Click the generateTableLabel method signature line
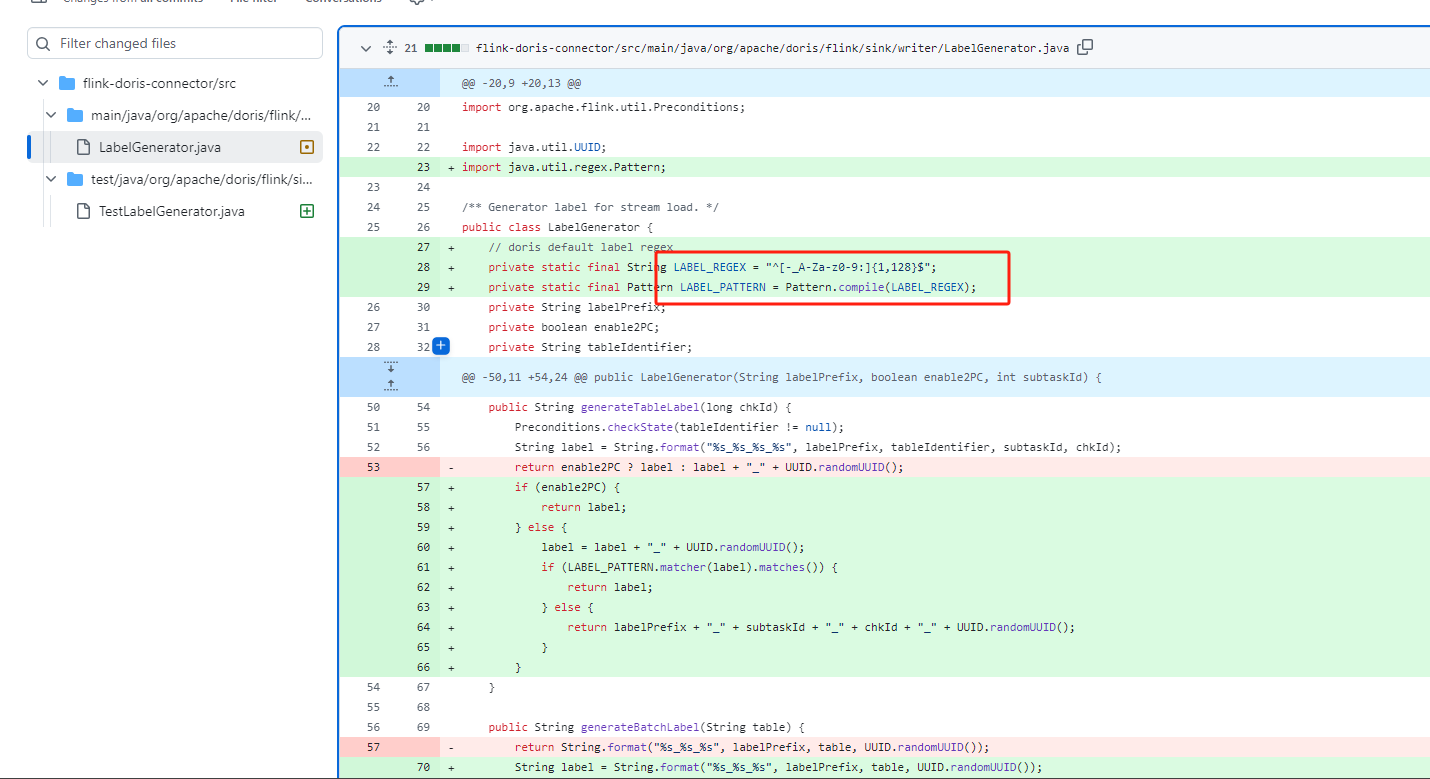This screenshot has width=1430, height=779. click(640, 407)
